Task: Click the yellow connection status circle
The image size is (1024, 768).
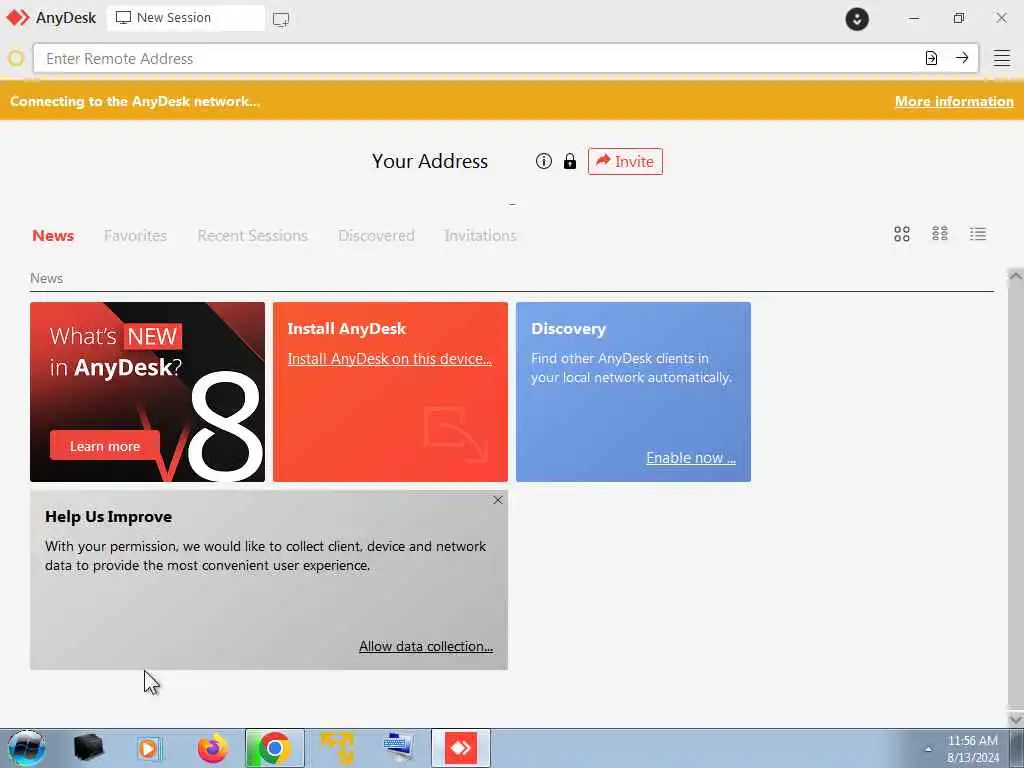Action: (x=16, y=59)
